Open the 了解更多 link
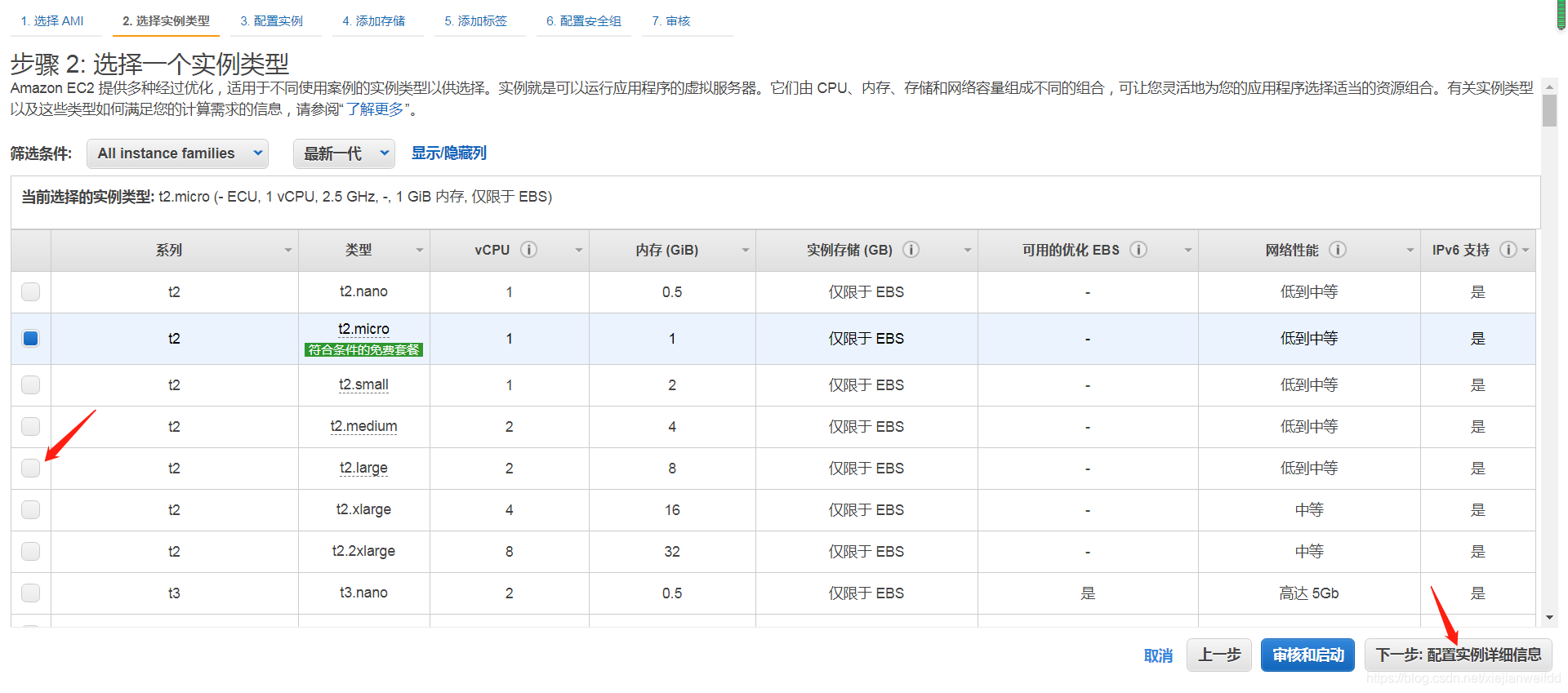This screenshot has height=693, width=1568. click(x=376, y=109)
